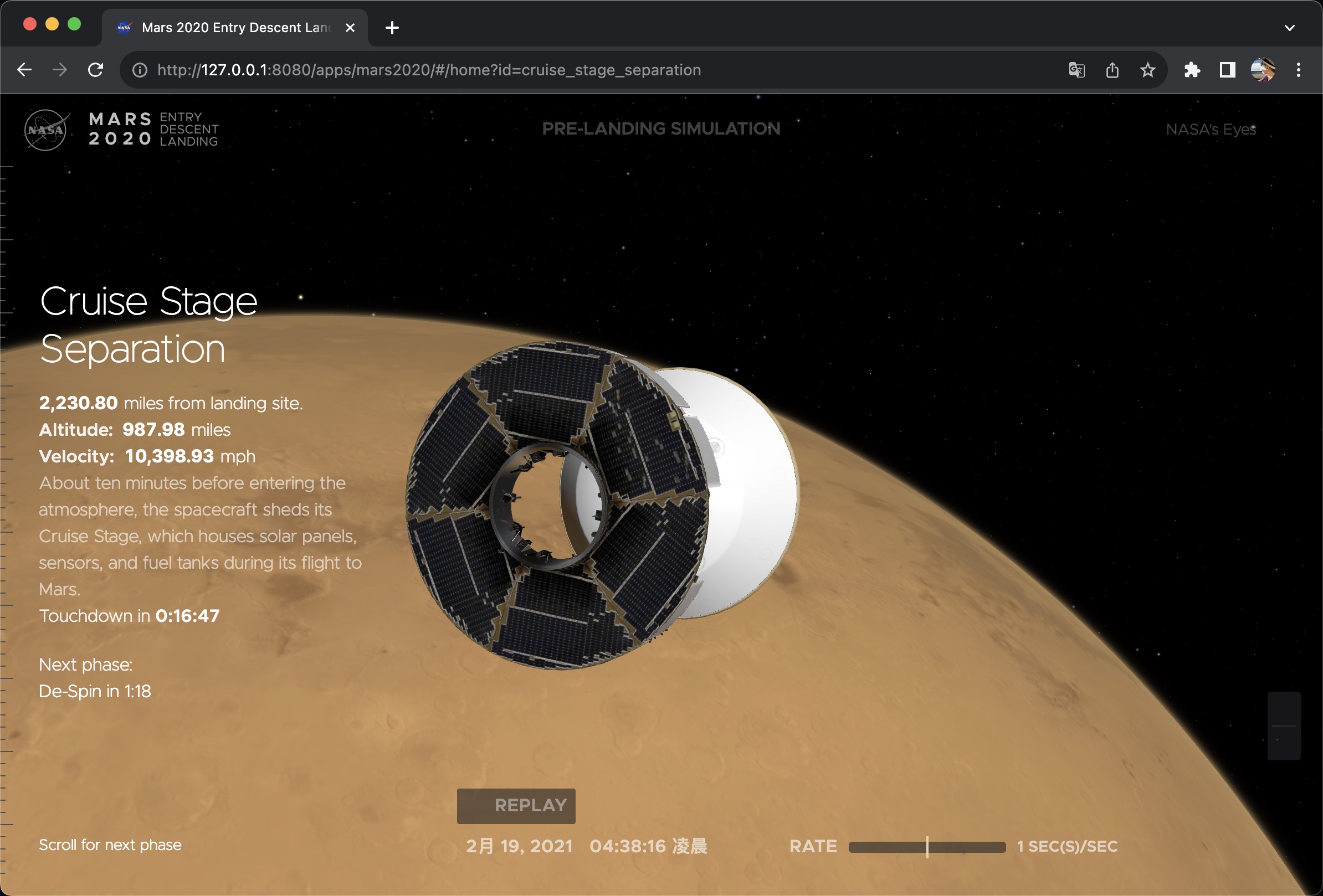Toggle the browser side panel
This screenshot has width=1323, height=896.
[1227, 70]
